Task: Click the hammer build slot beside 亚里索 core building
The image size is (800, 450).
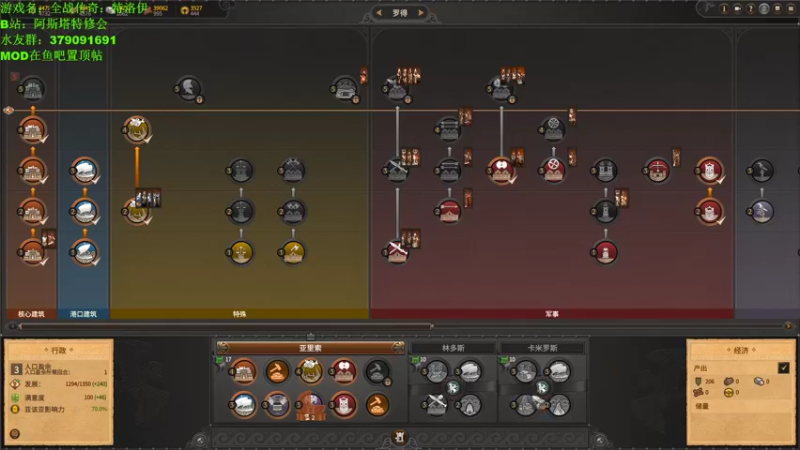Action: pyautogui.click(x=277, y=371)
